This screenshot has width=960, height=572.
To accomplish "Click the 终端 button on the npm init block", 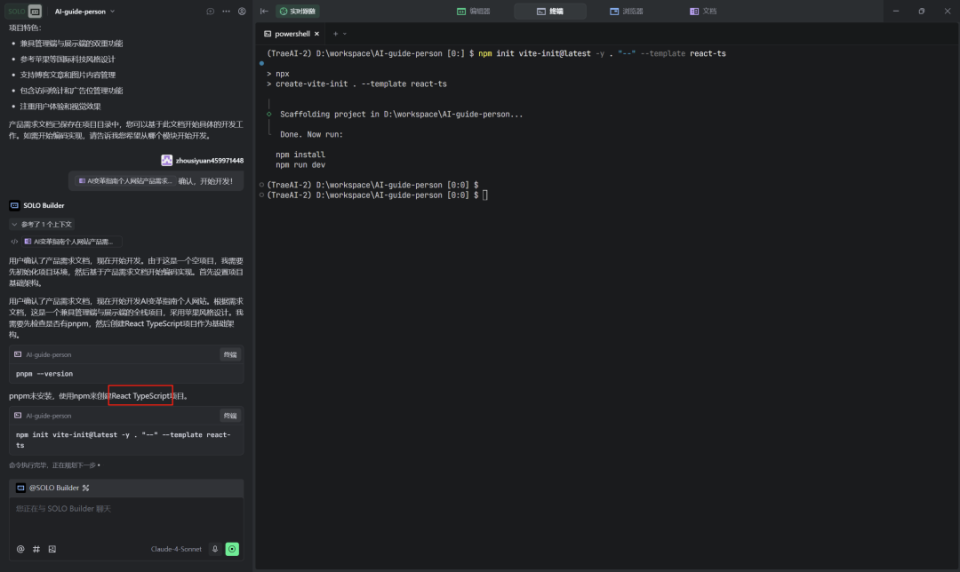I will [230, 415].
